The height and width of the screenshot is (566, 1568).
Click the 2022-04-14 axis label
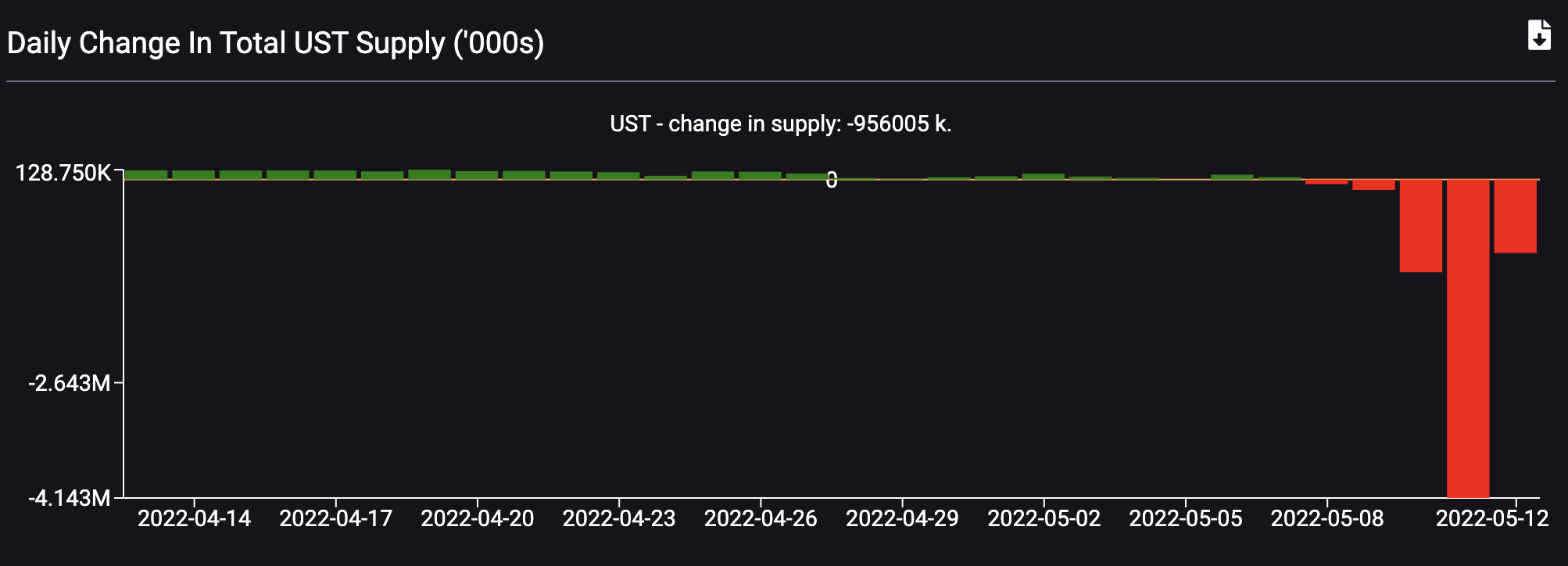[x=195, y=519]
